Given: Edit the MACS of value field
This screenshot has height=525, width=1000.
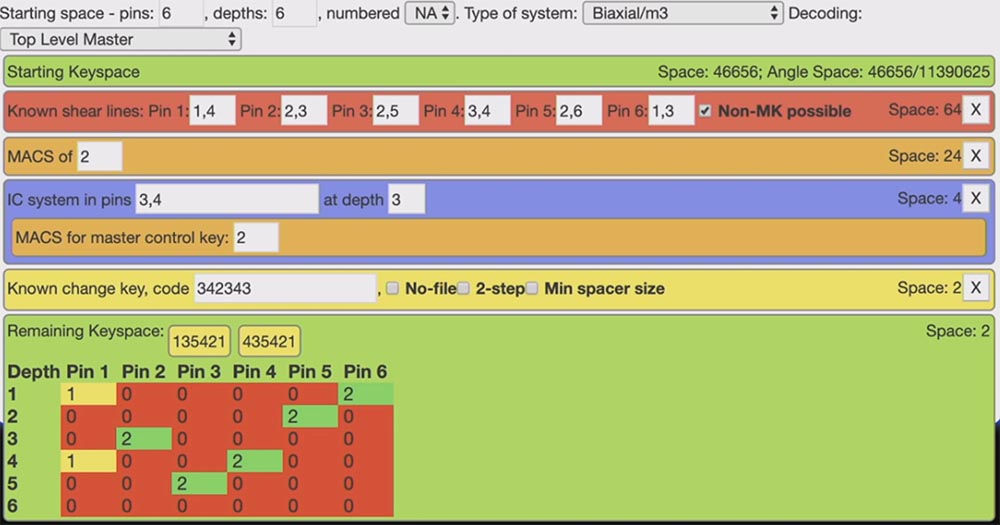Looking at the screenshot, I should [99, 156].
